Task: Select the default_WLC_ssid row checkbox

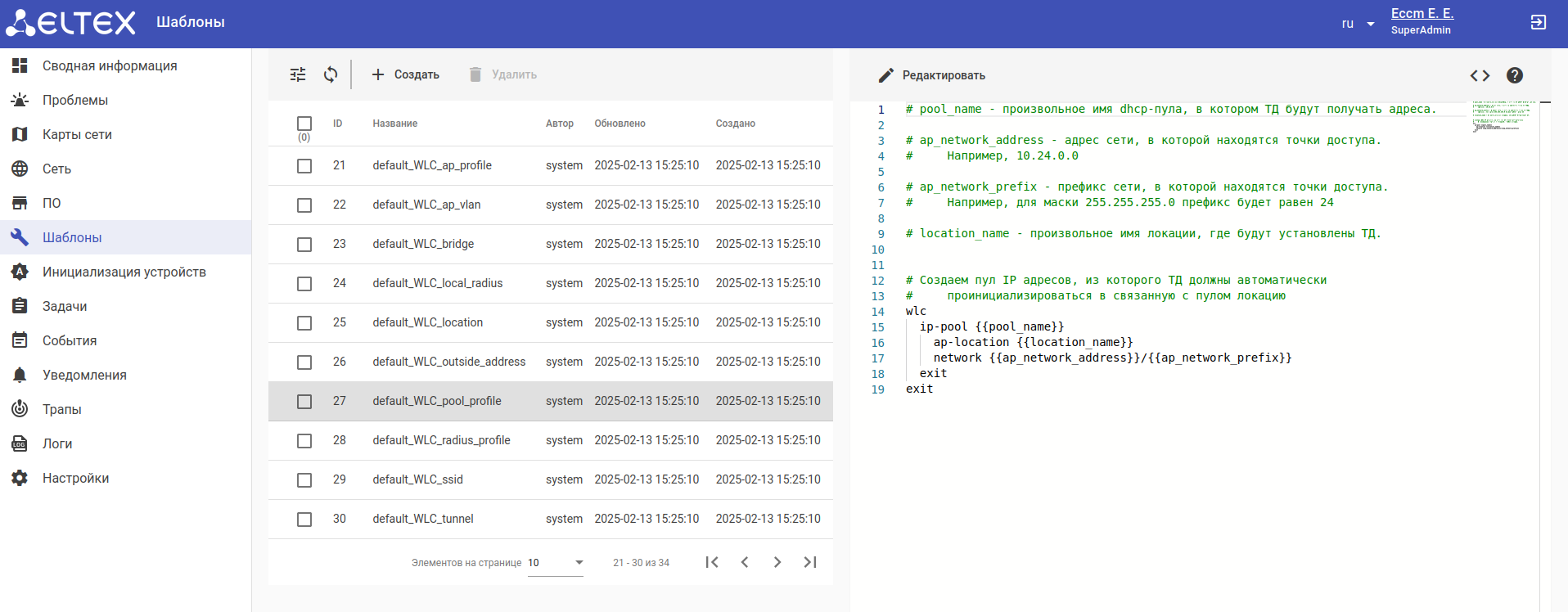Action: [x=304, y=480]
